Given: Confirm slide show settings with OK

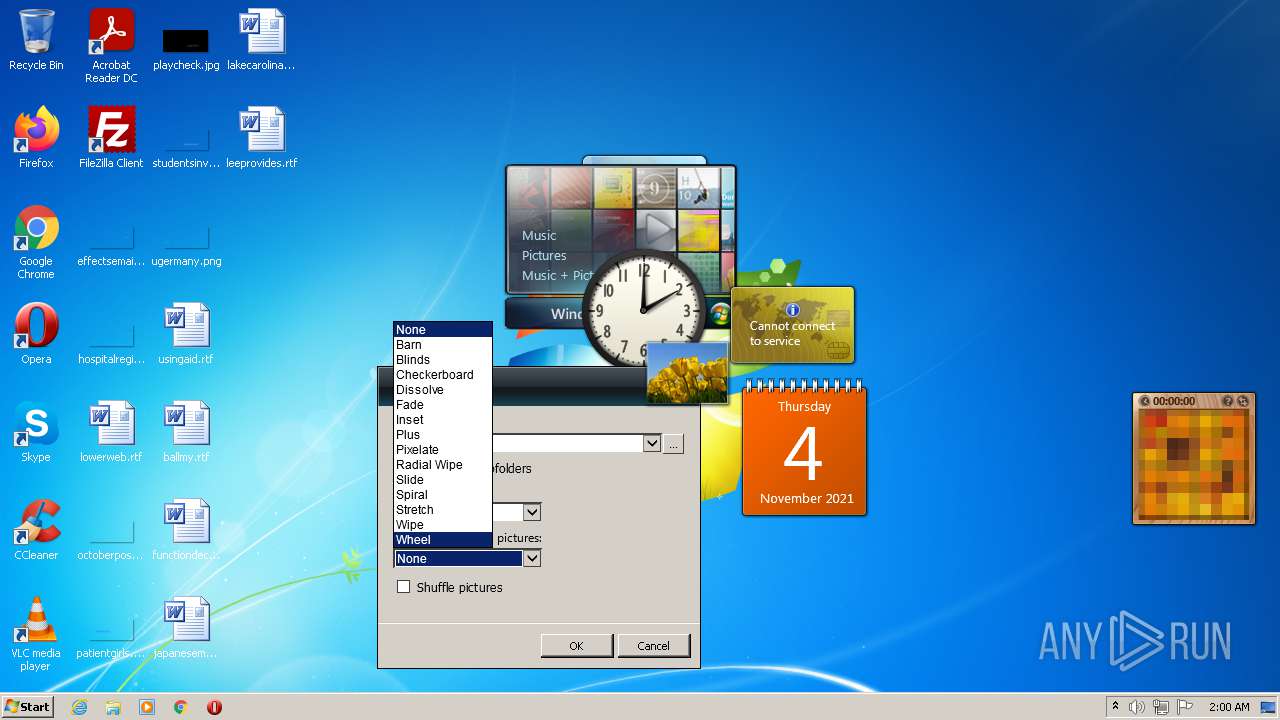Looking at the screenshot, I should [576, 646].
